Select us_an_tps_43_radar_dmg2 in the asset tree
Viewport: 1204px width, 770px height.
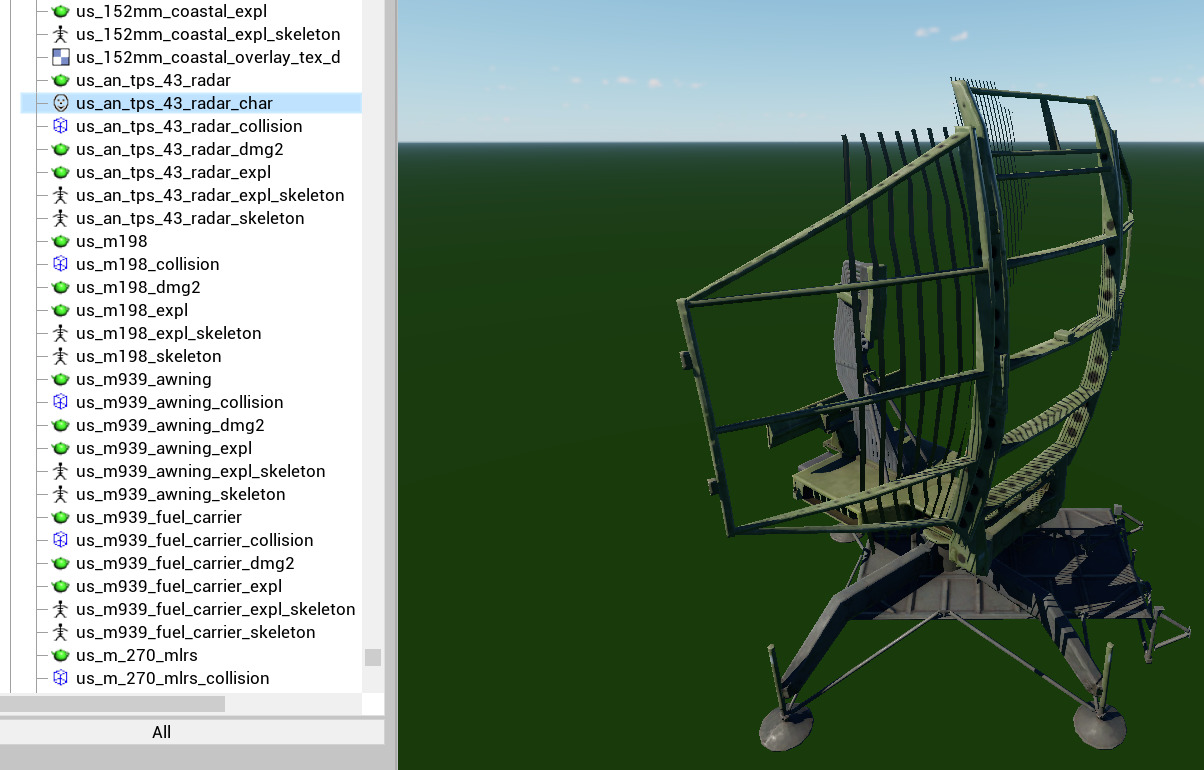click(179, 149)
